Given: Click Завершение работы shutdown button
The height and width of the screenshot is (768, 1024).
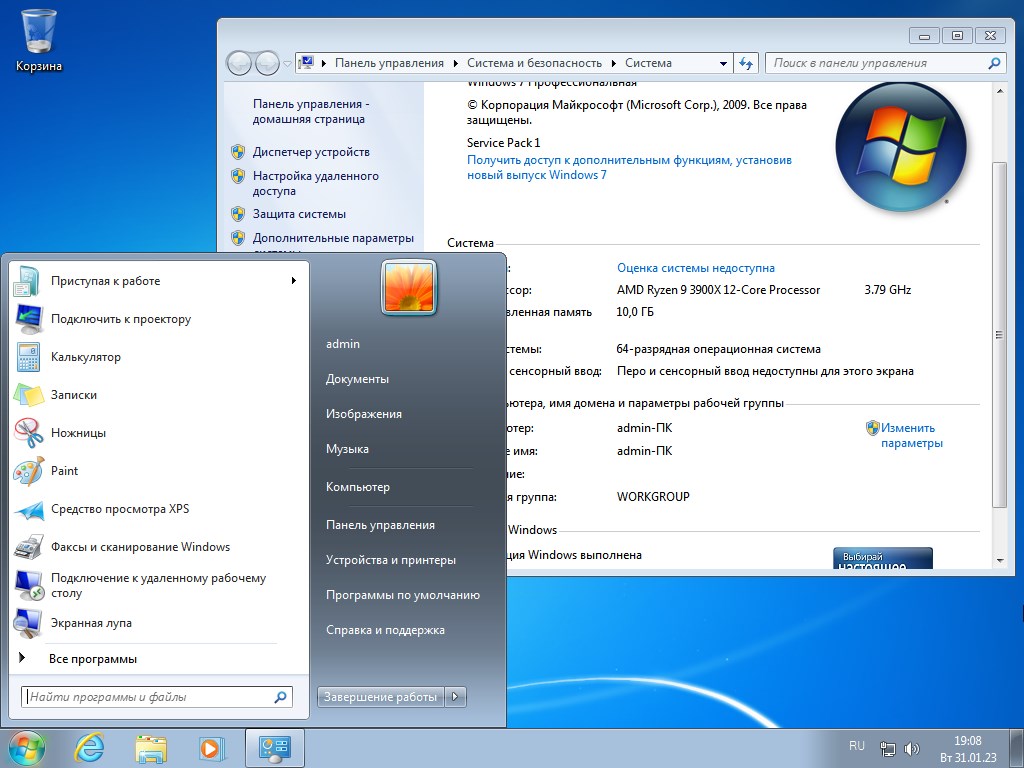Looking at the screenshot, I should pyautogui.click(x=380, y=697).
